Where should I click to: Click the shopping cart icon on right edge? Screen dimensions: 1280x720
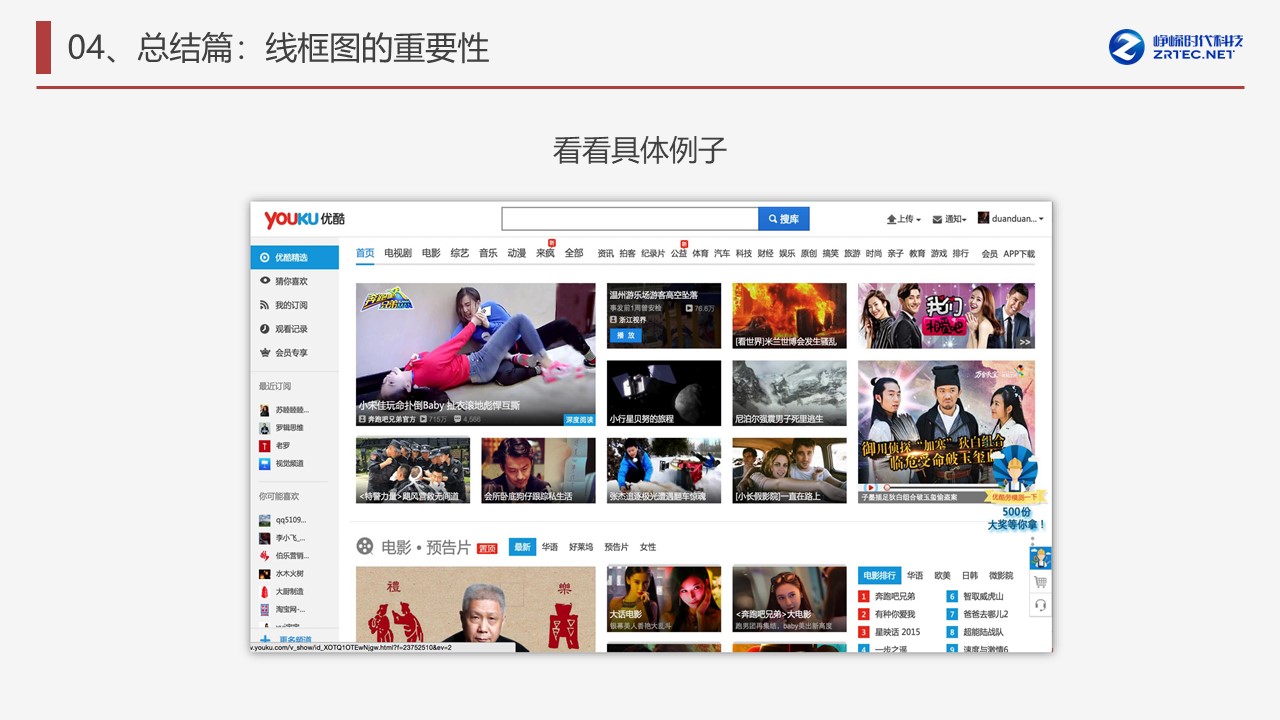point(1040,582)
